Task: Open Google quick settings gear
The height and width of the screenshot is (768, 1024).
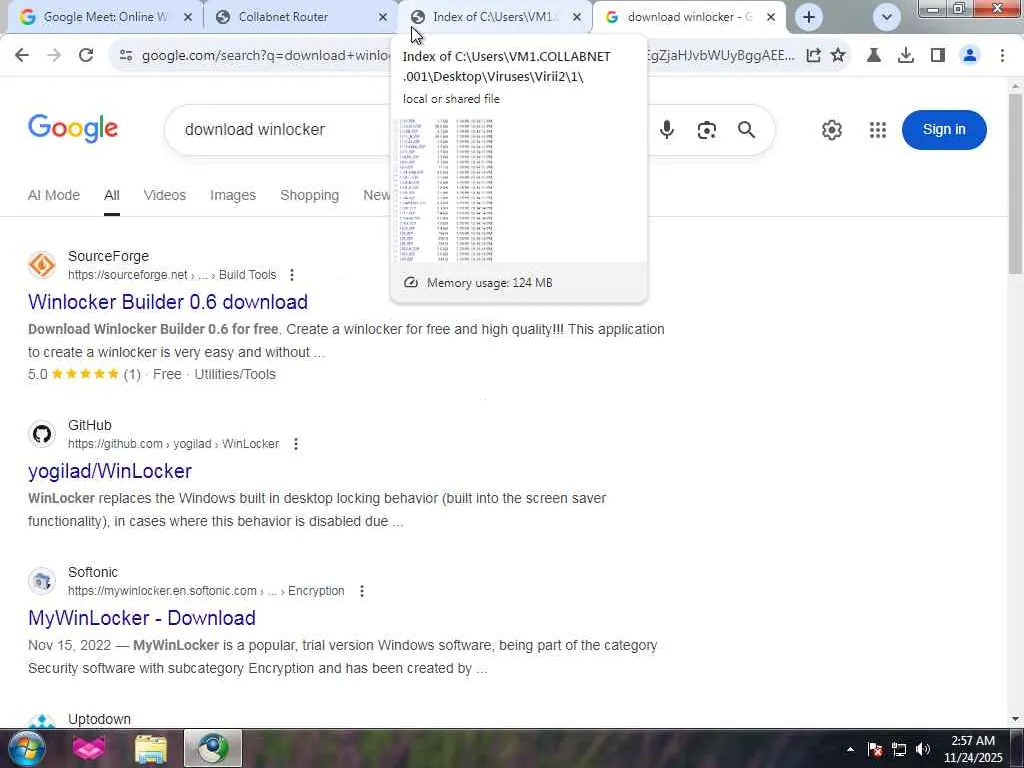Action: pos(831,130)
